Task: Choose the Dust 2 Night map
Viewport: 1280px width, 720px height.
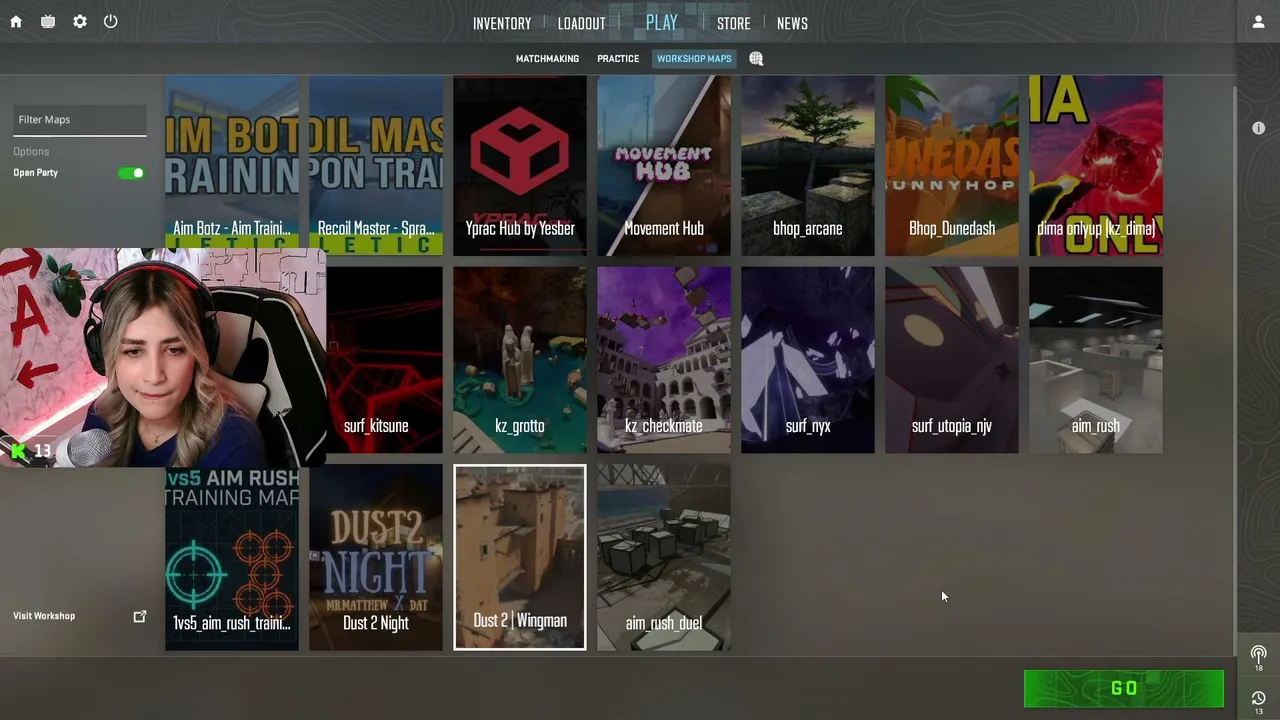Action: click(x=376, y=558)
